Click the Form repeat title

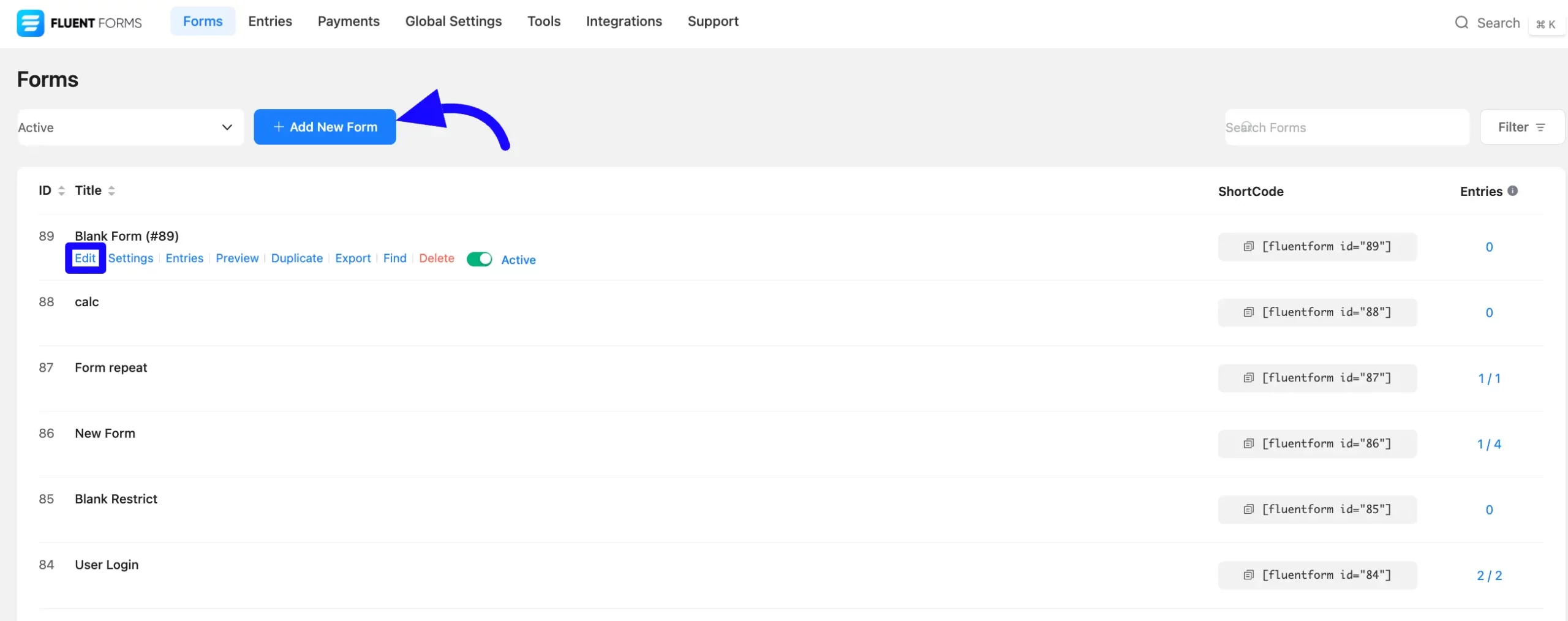(x=111, y=367)
